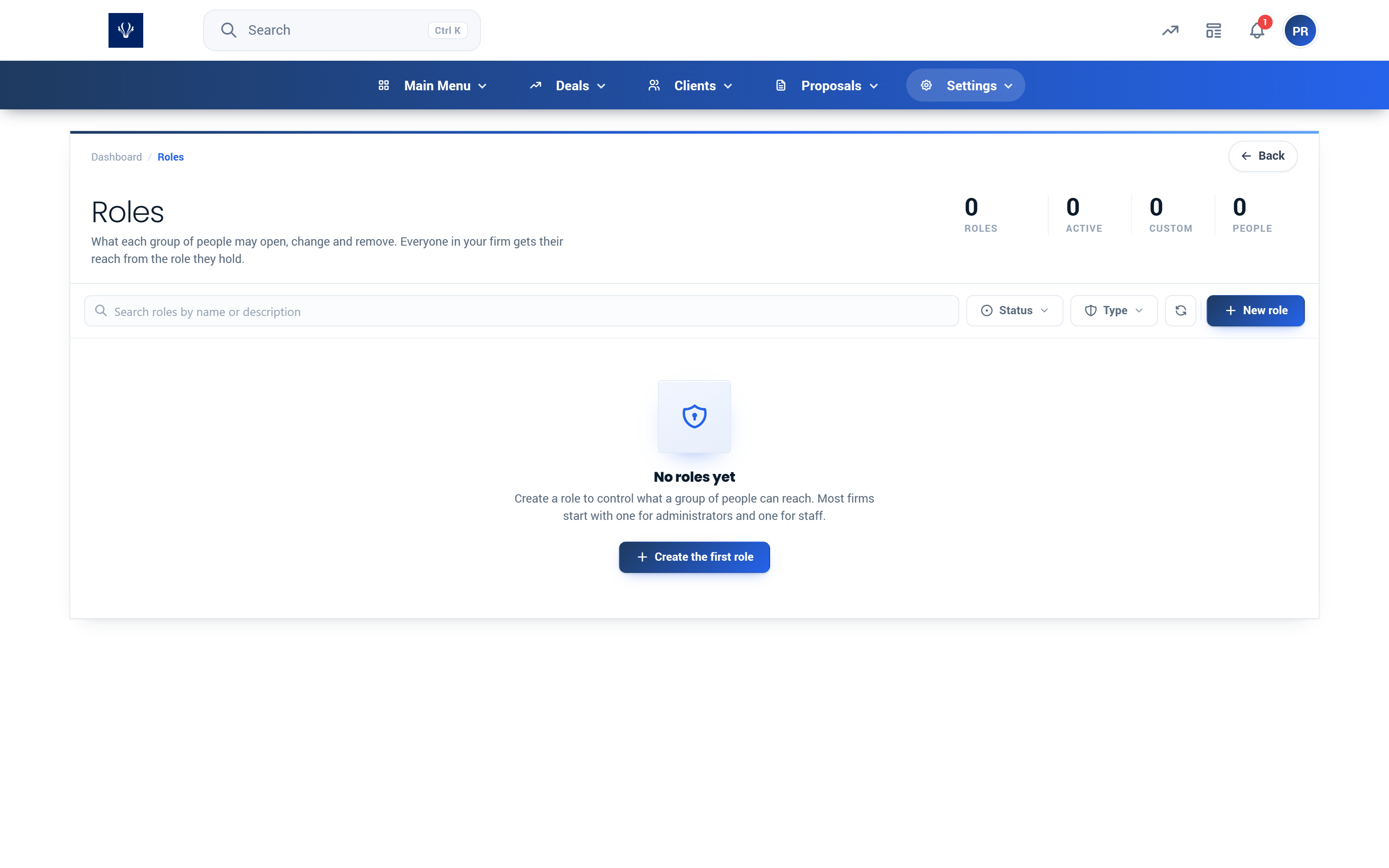Viewport: 1389px width, 868px height.
Task: Click the Roles breadcrumb
Action: tap(171, 157)
